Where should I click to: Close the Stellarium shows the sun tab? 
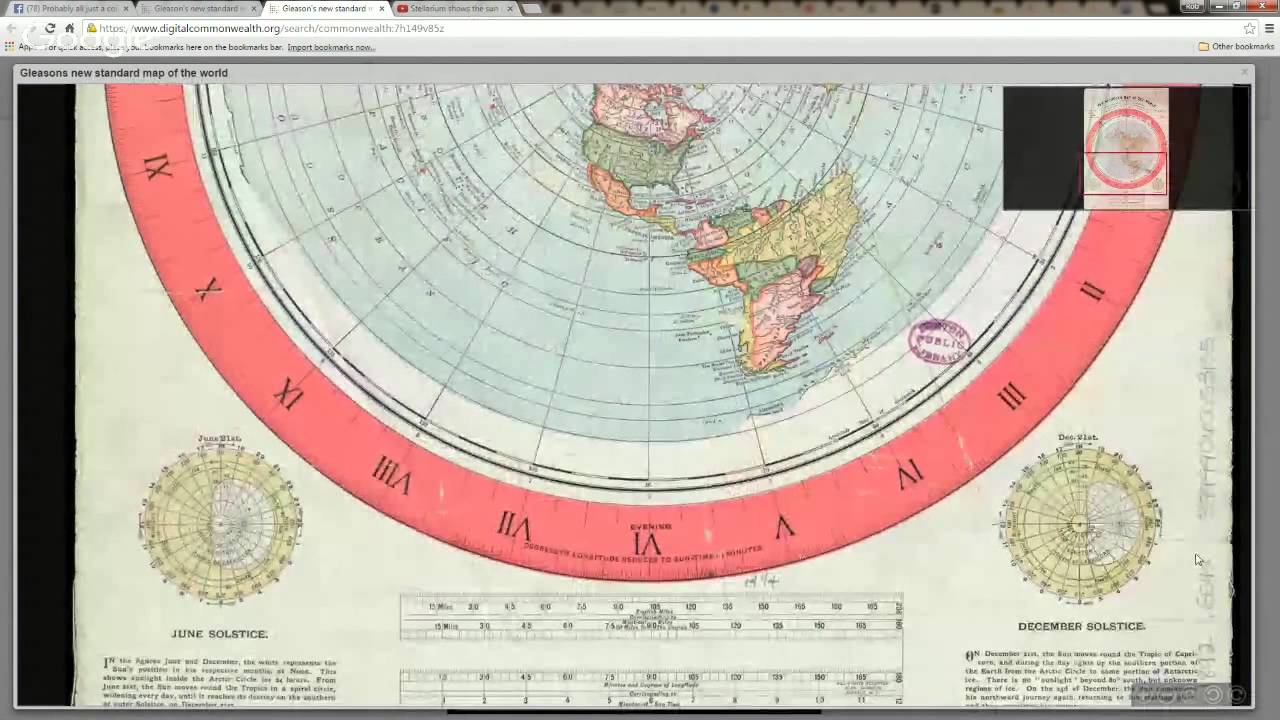510,8
